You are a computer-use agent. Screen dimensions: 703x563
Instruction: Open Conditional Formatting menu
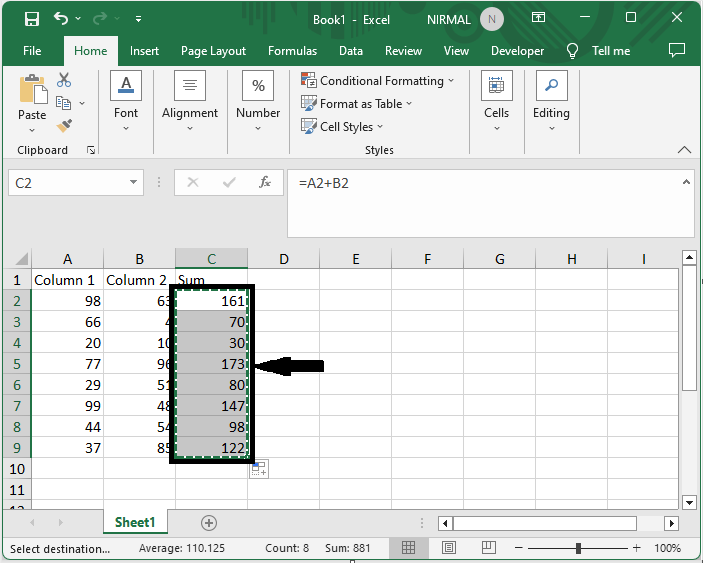378,81
